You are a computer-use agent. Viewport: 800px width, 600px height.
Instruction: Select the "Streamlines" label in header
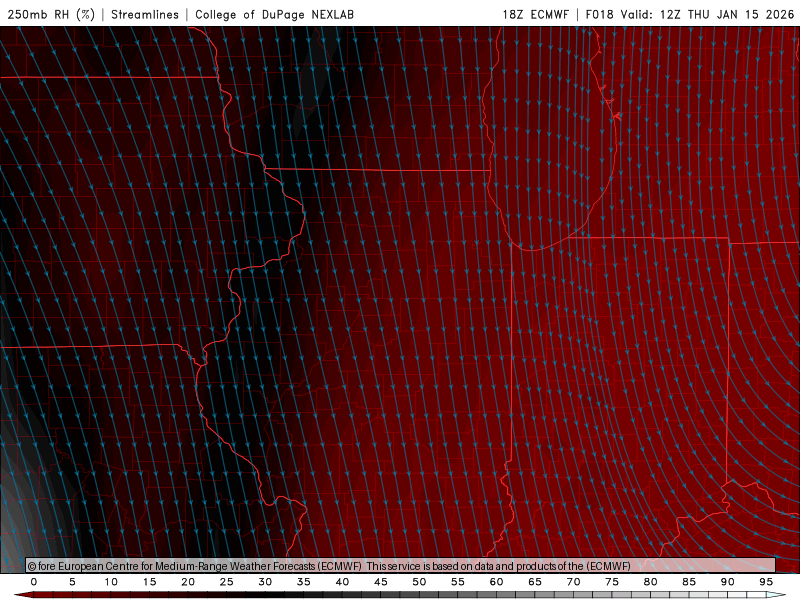point(145,14)
